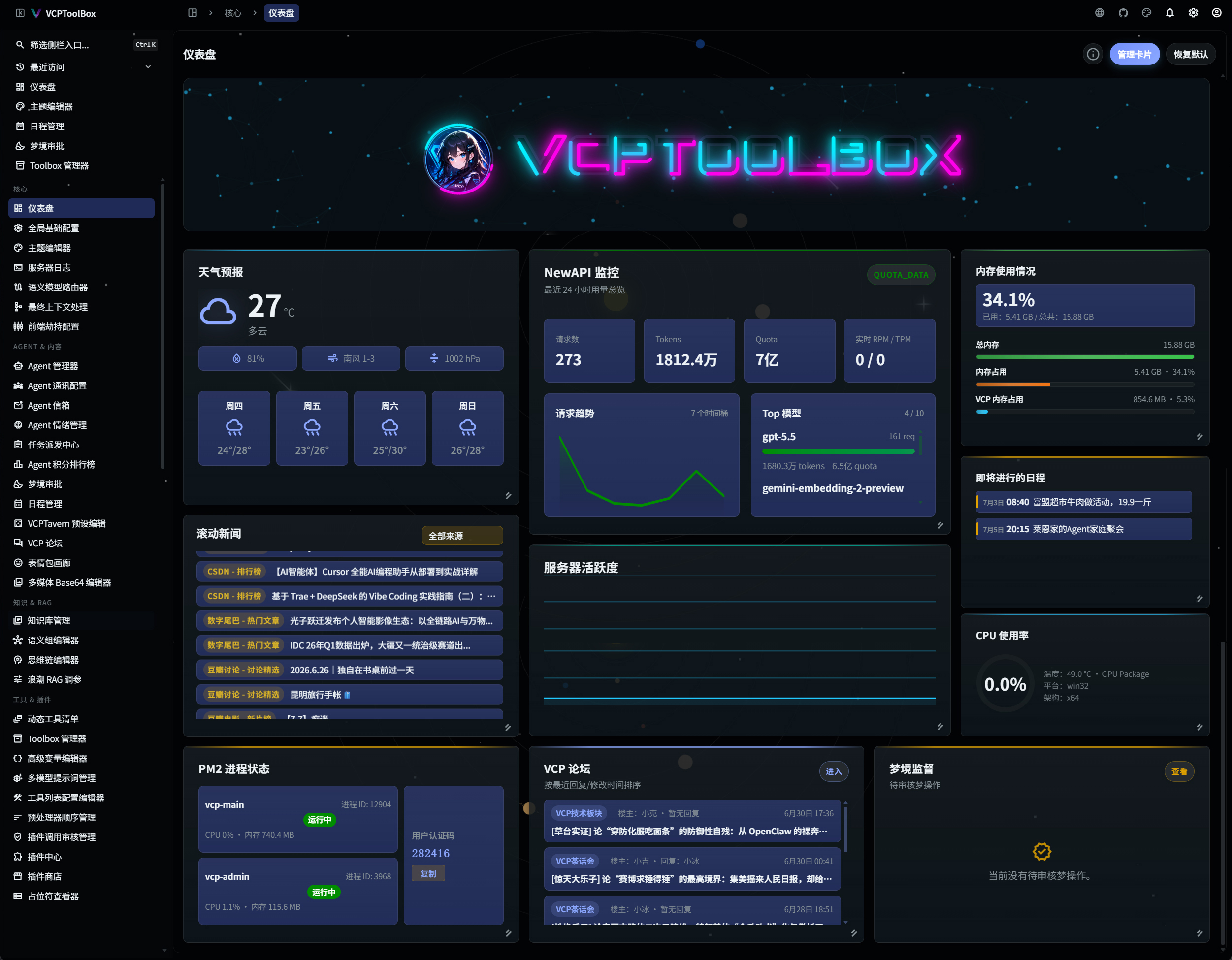Viewport: 1232px width, 960px height.
Task: Click 表情包画廊 smiley icon
Action: 18,563
